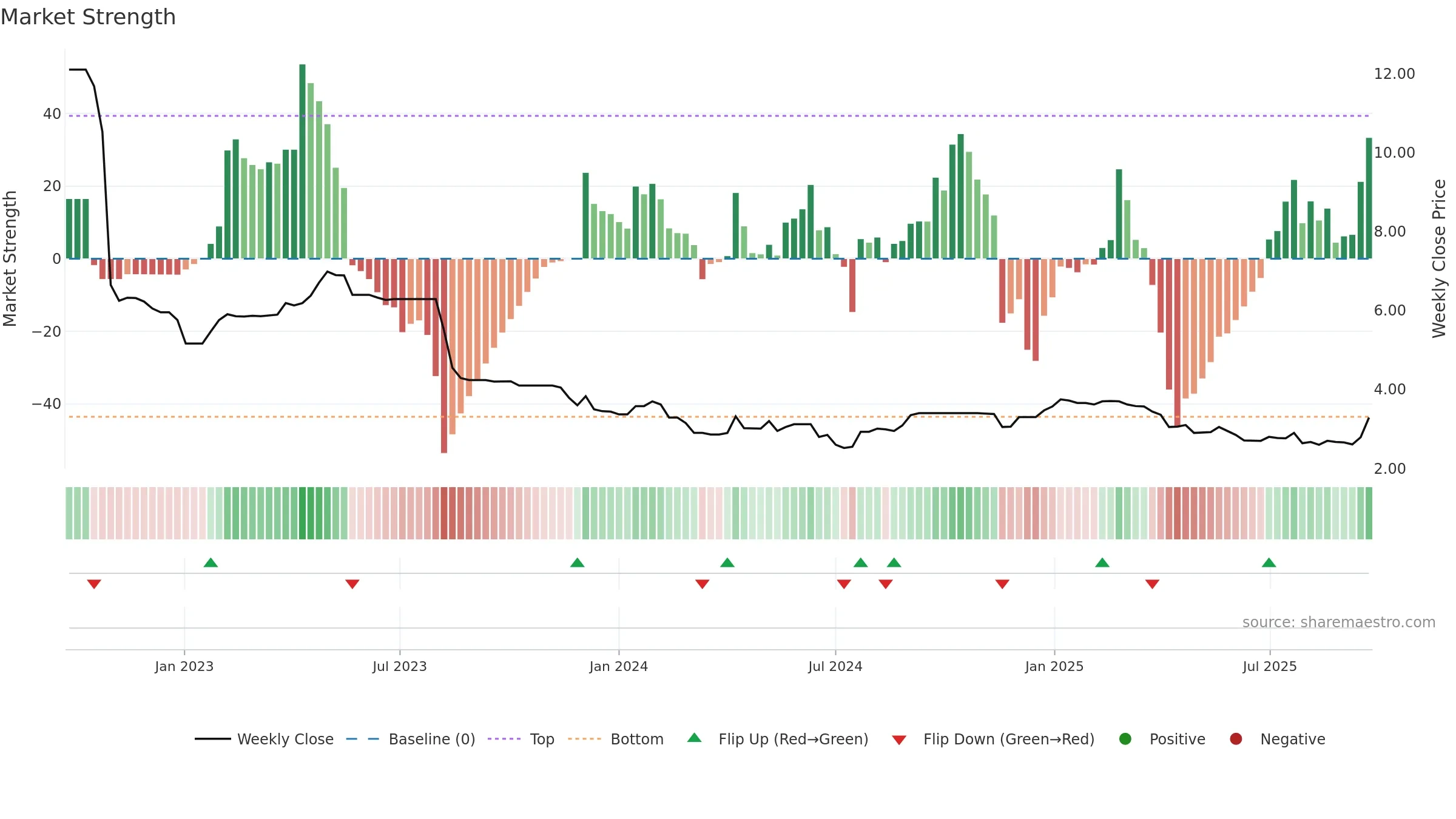This screenshot has height=819, width=1456.
Task: Click the Flip Up triangle shortly before Jan 2024
Action: (x=578, y=562)
